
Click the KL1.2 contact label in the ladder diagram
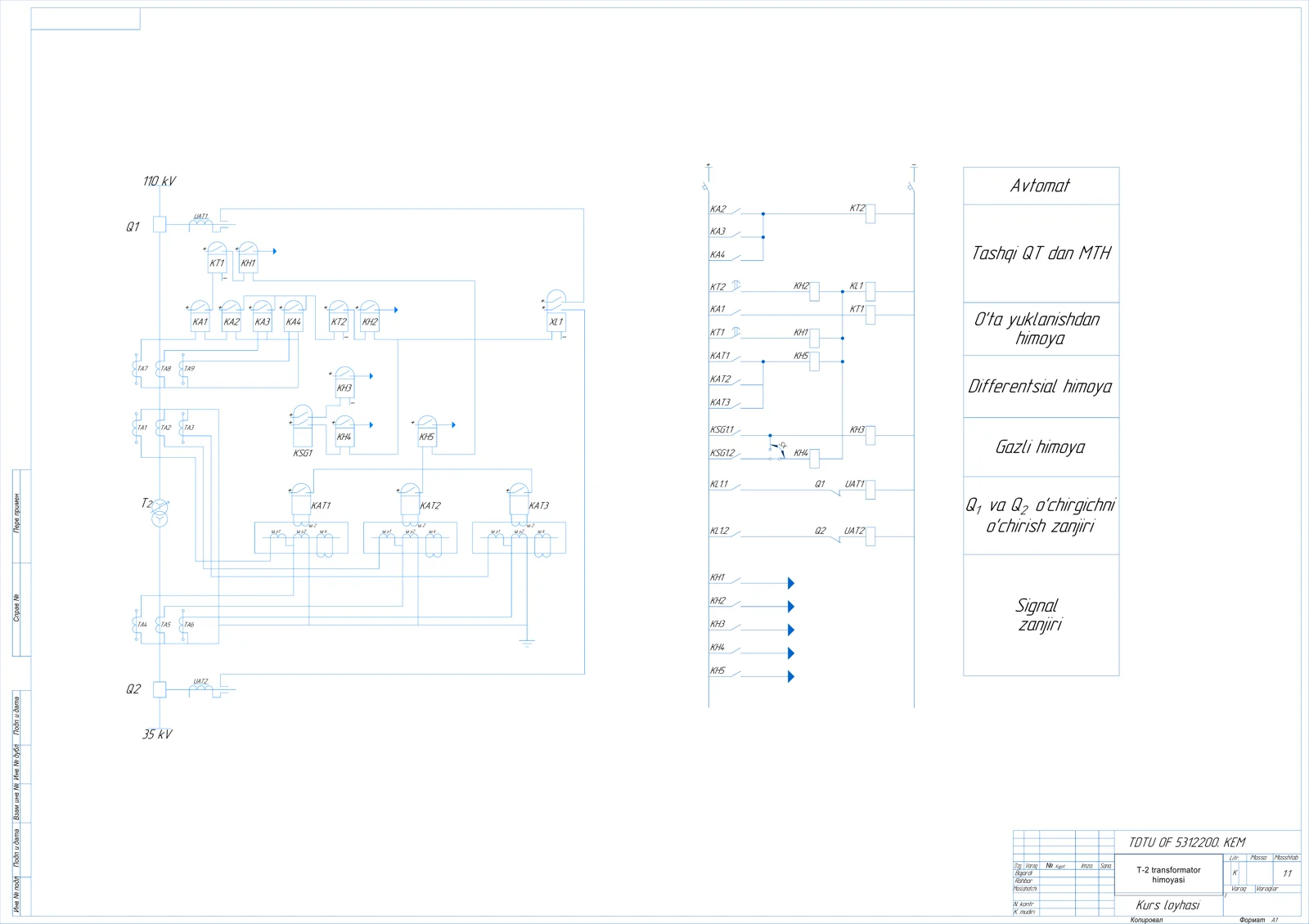(x=719, y=531)
